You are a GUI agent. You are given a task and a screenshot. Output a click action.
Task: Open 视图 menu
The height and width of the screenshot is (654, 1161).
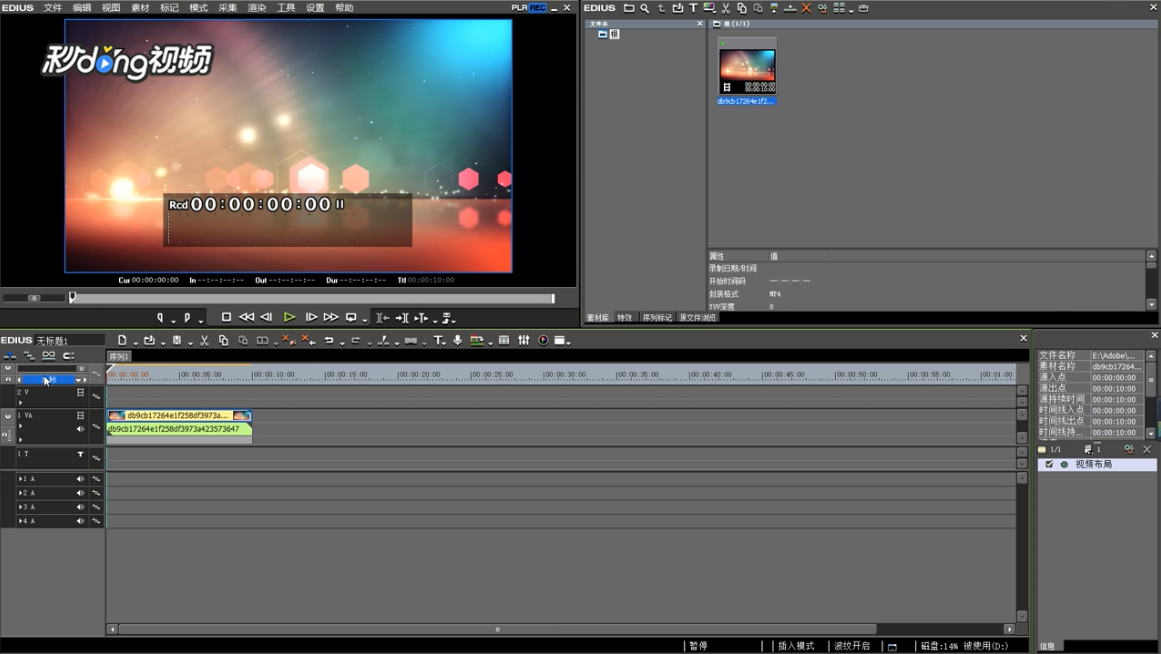111,7
